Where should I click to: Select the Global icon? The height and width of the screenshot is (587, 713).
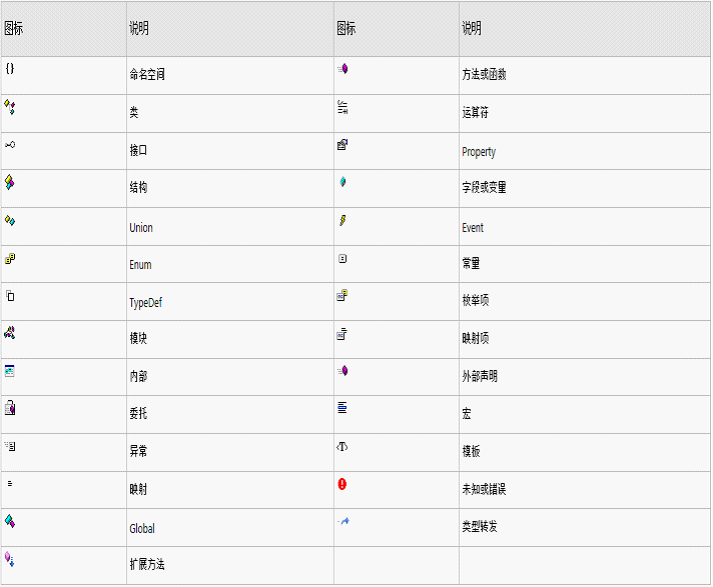(x=10, y=521)
